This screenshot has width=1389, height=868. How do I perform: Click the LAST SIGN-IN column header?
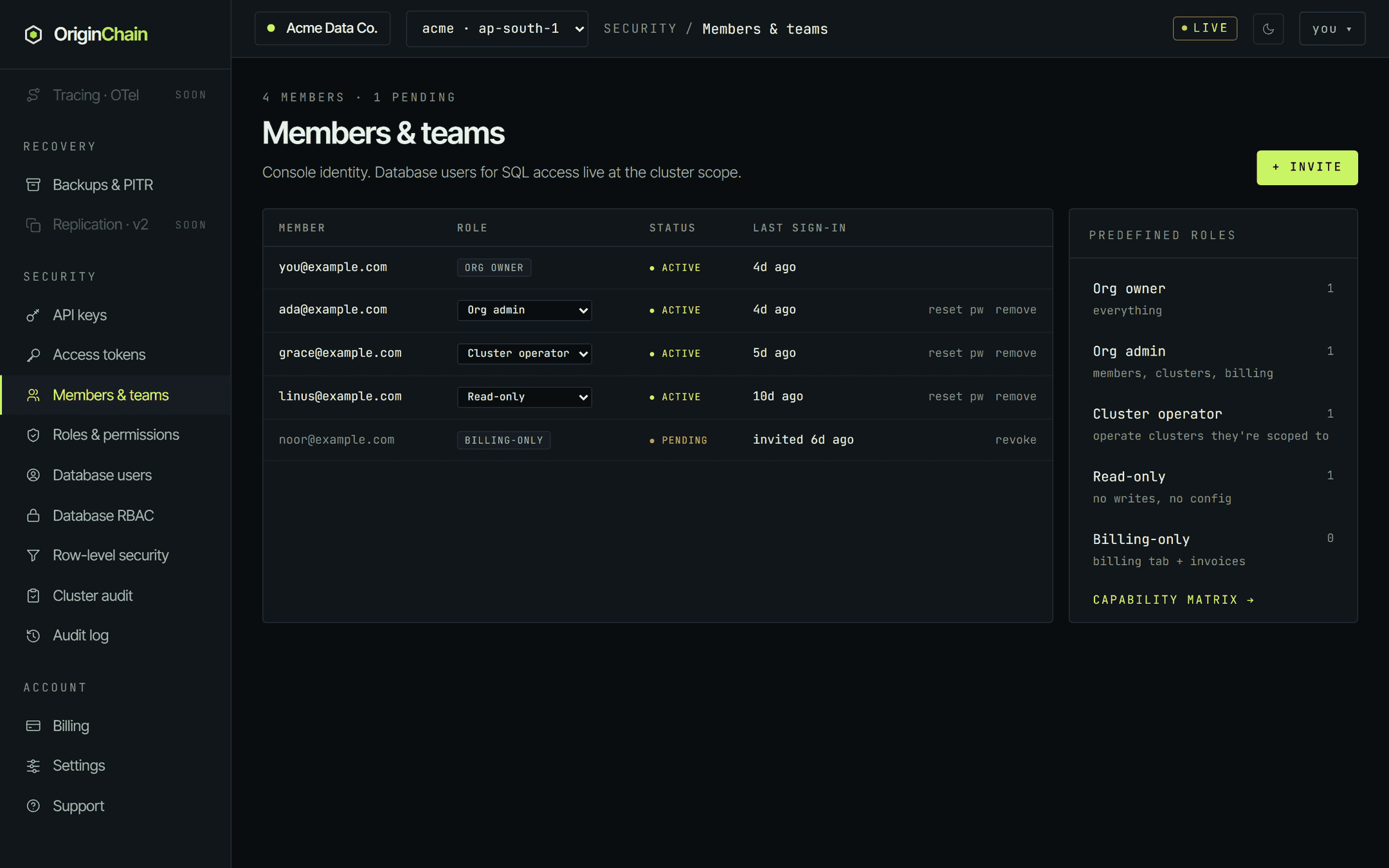[799, 228]
